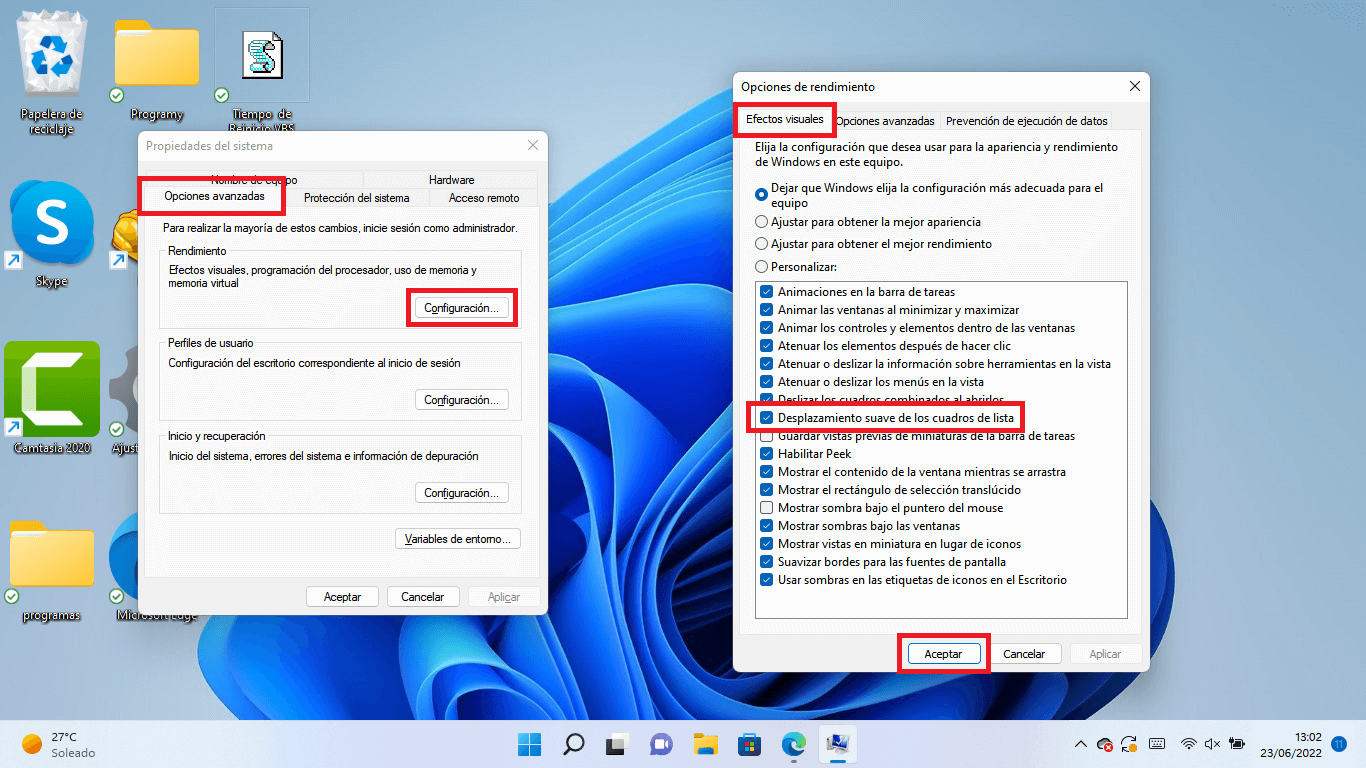Open the programas folder on the desktop
Image resolution: width=1366 pixels, height=768 pixels.
coord(49,555)
